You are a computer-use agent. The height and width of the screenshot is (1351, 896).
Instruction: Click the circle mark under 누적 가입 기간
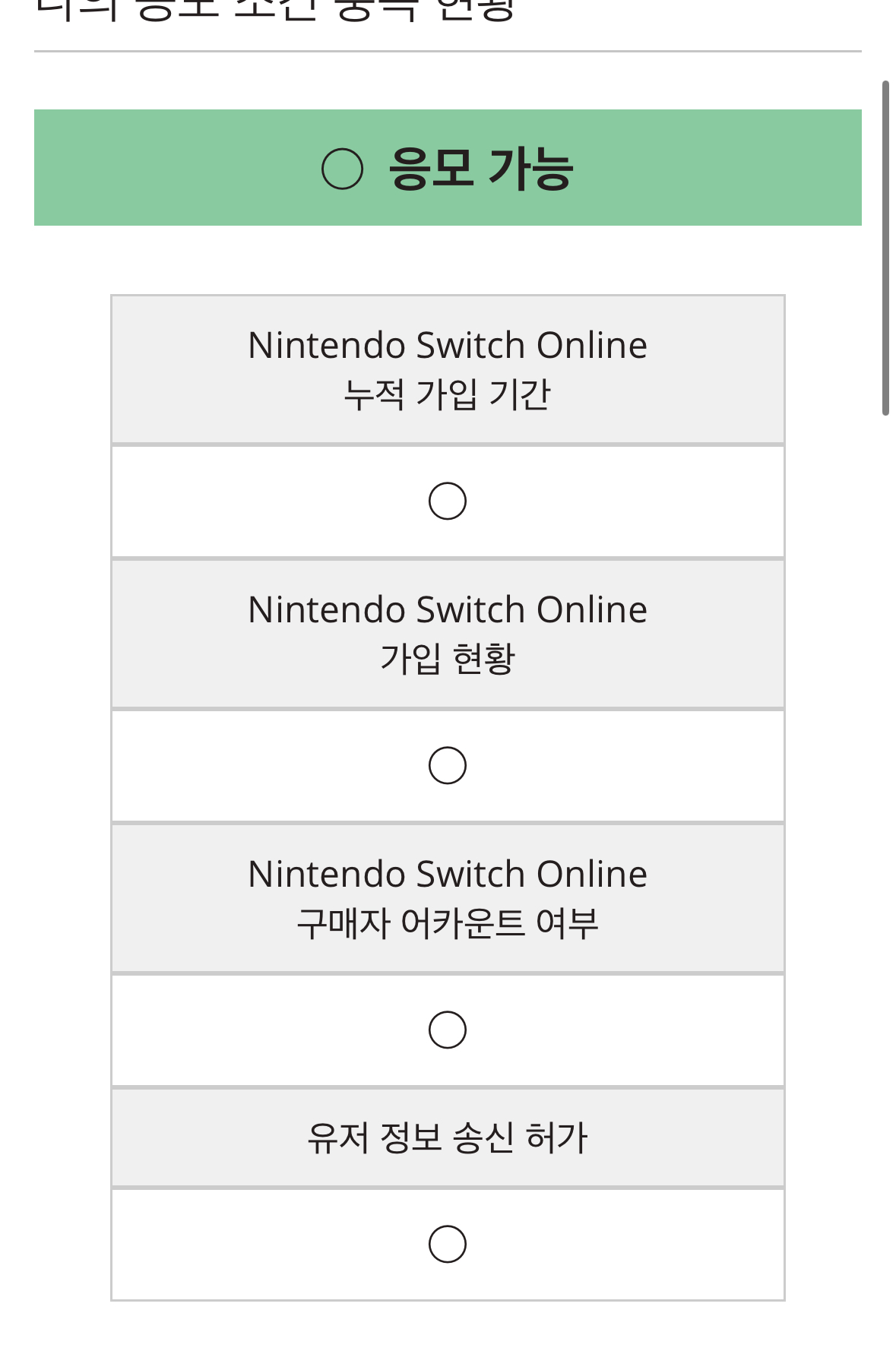point(447,501)
